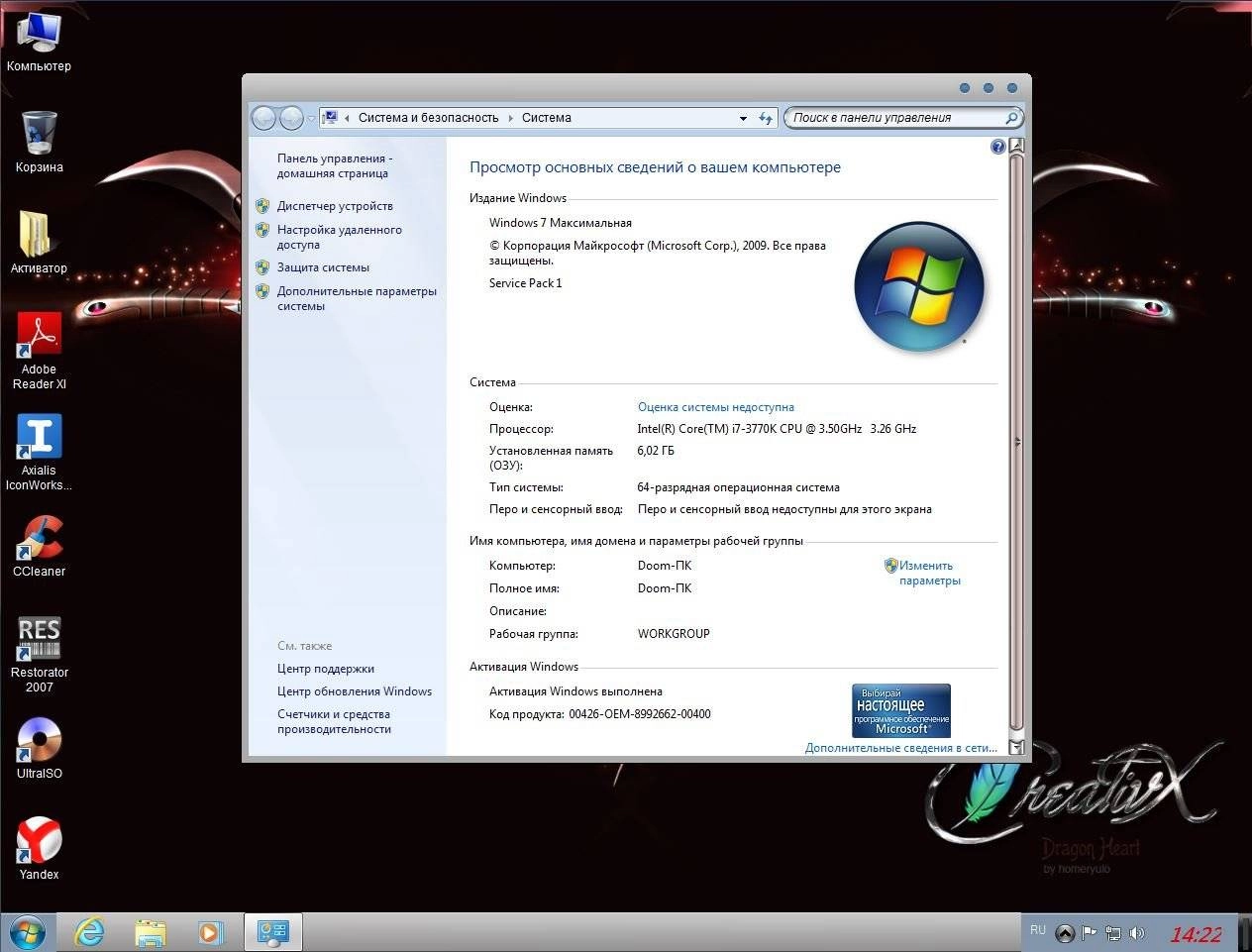Launch UltraISO desktop shortcut

39,748
